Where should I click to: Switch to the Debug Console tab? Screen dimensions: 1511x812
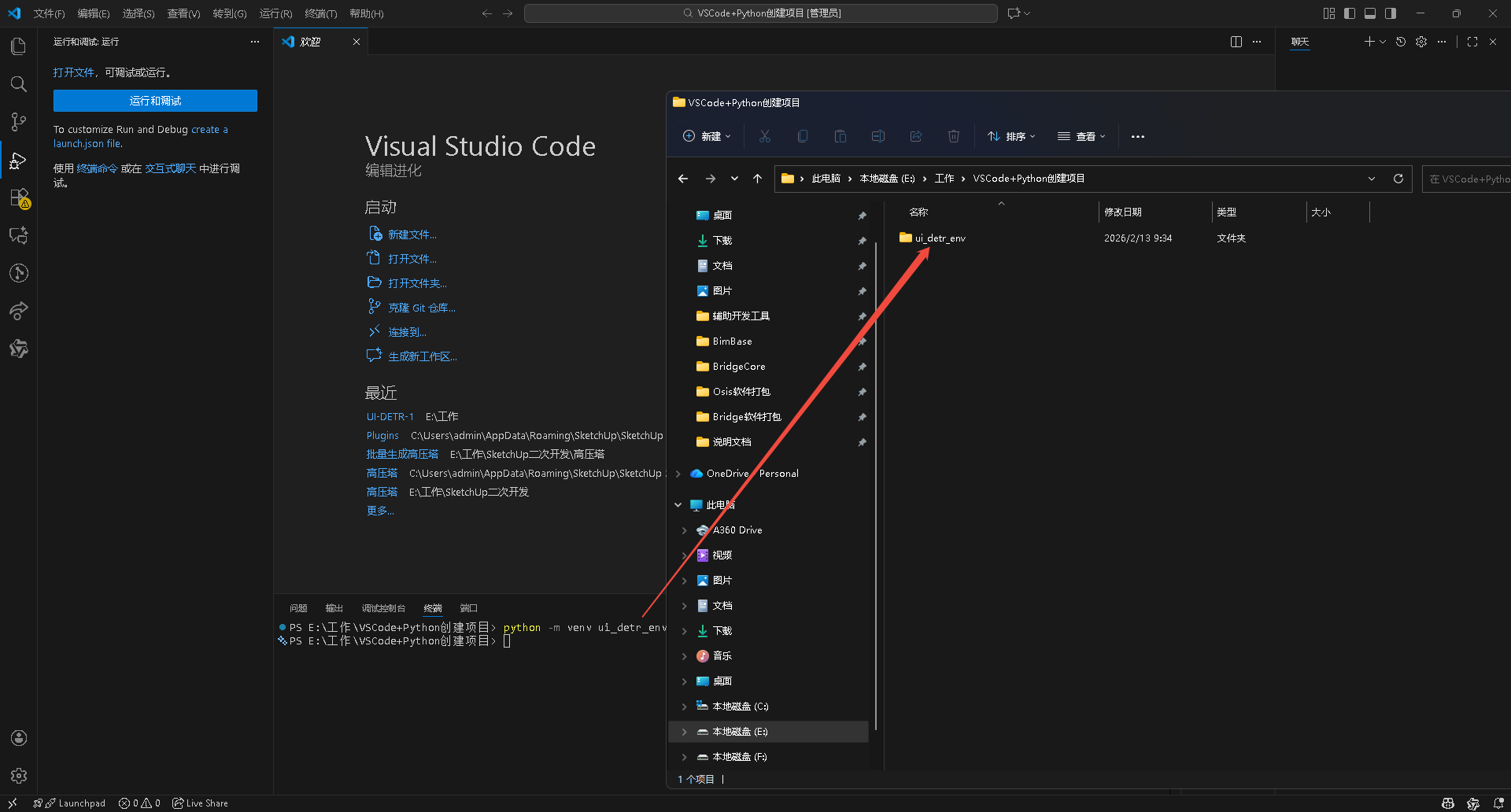click(x=383, y=608)
